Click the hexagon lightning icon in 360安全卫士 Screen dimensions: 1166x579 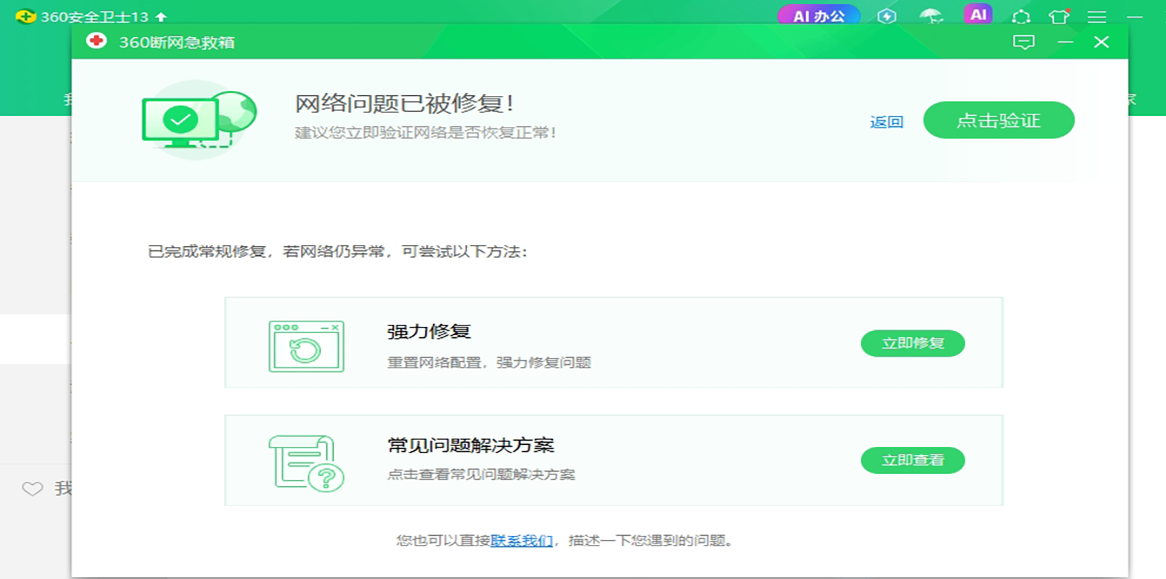(886, 16)
